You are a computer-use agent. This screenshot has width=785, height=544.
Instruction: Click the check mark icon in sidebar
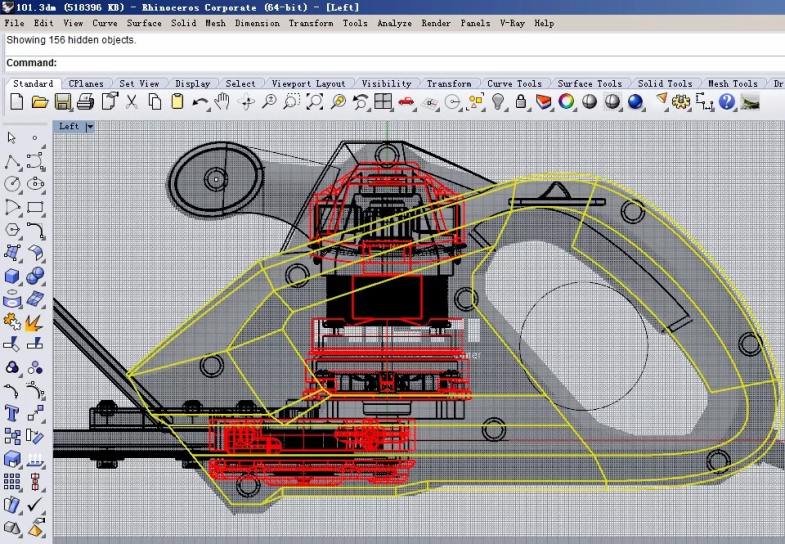pyautogui.click(x=35, y=505)
